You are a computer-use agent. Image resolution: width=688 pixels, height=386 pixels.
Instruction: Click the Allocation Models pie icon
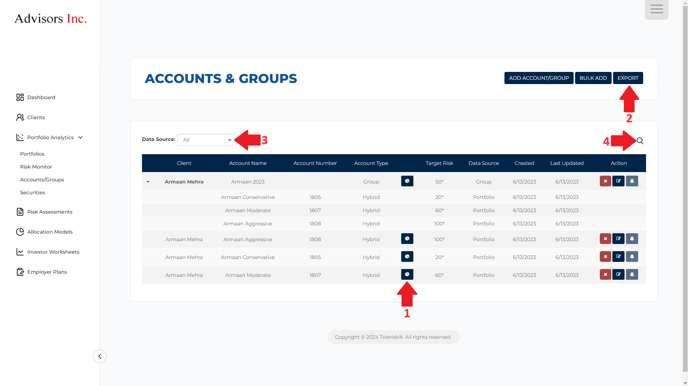(x=20, y=232)
